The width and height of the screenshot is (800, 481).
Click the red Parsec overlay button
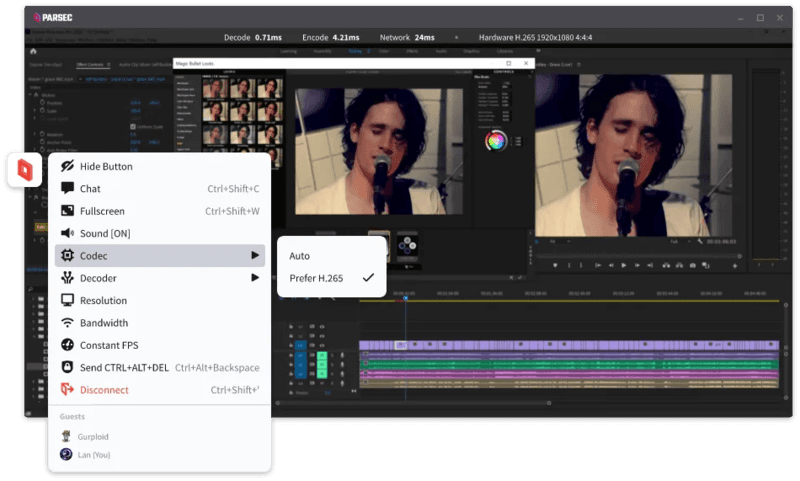coord(24,169)
